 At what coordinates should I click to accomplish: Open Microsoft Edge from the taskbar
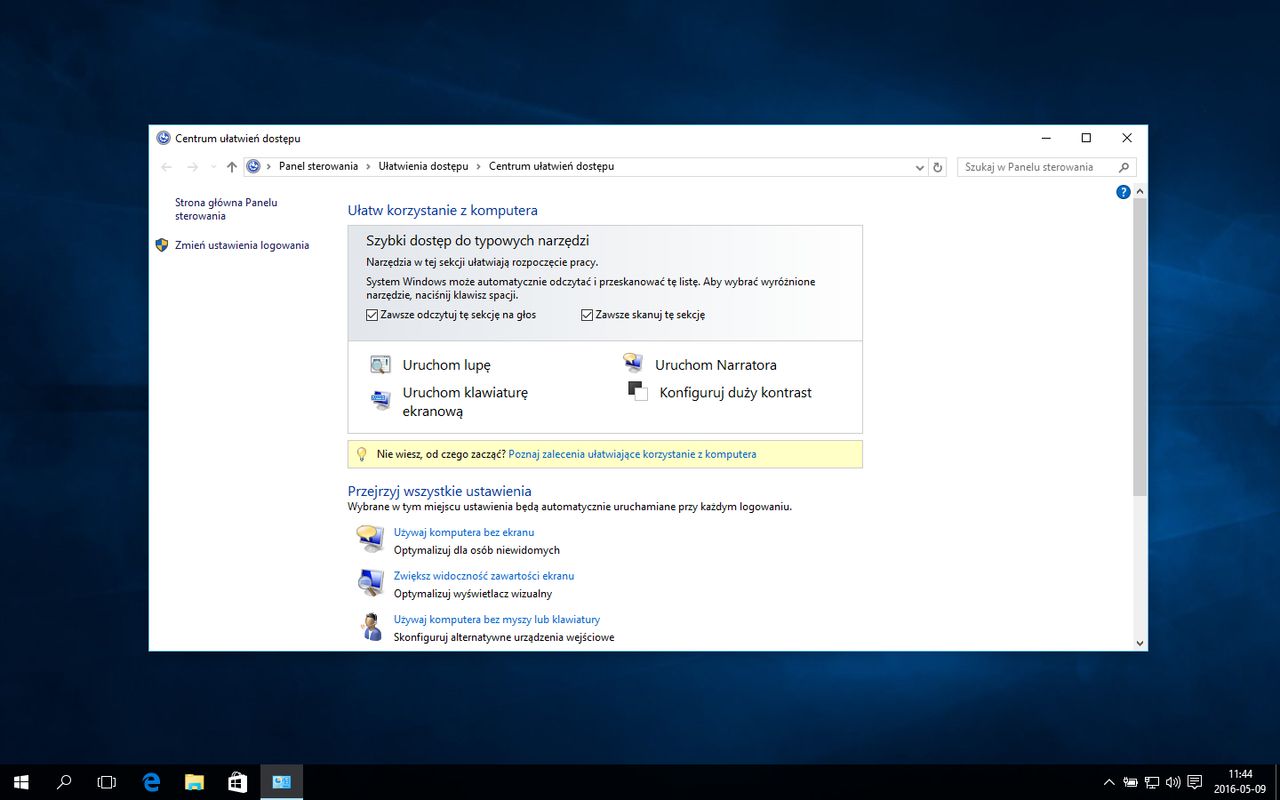(x=152, y=782)
